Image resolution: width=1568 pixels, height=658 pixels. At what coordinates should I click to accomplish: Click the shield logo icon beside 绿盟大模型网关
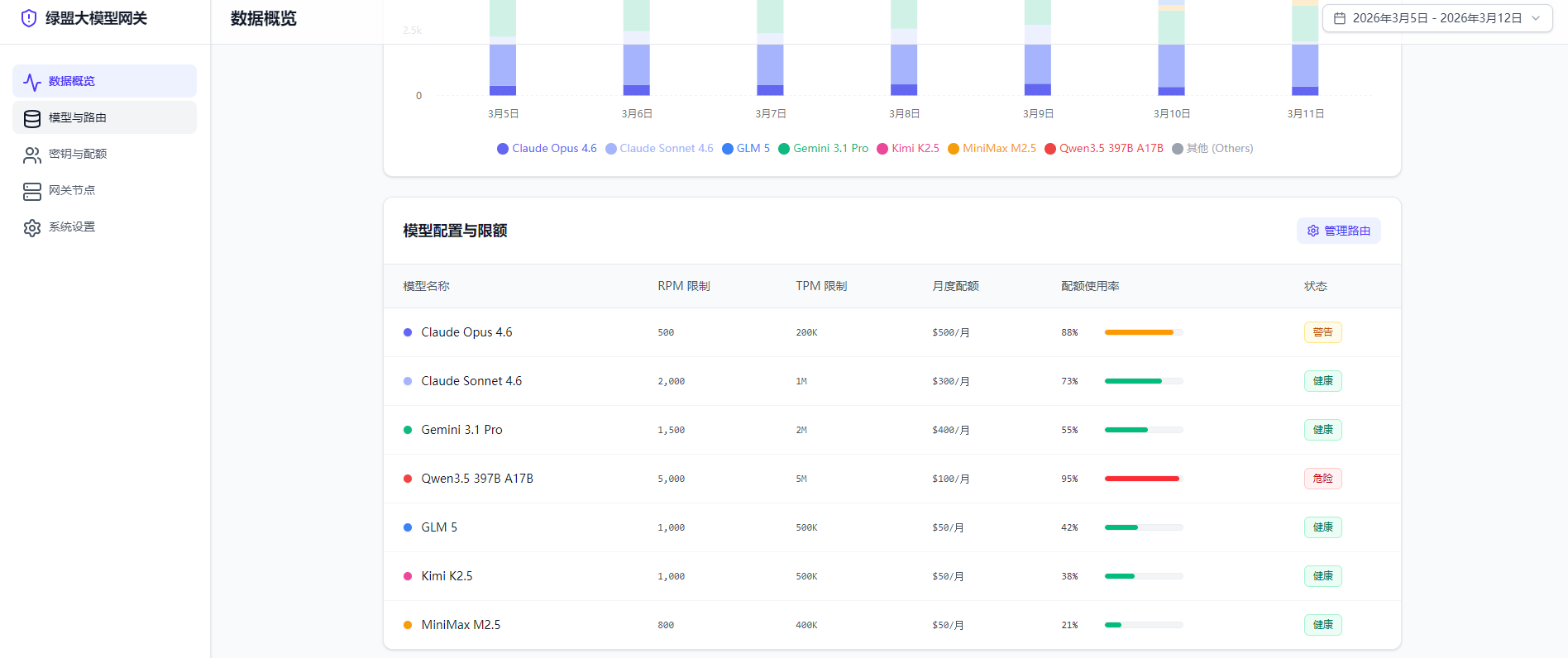[29, 18]
